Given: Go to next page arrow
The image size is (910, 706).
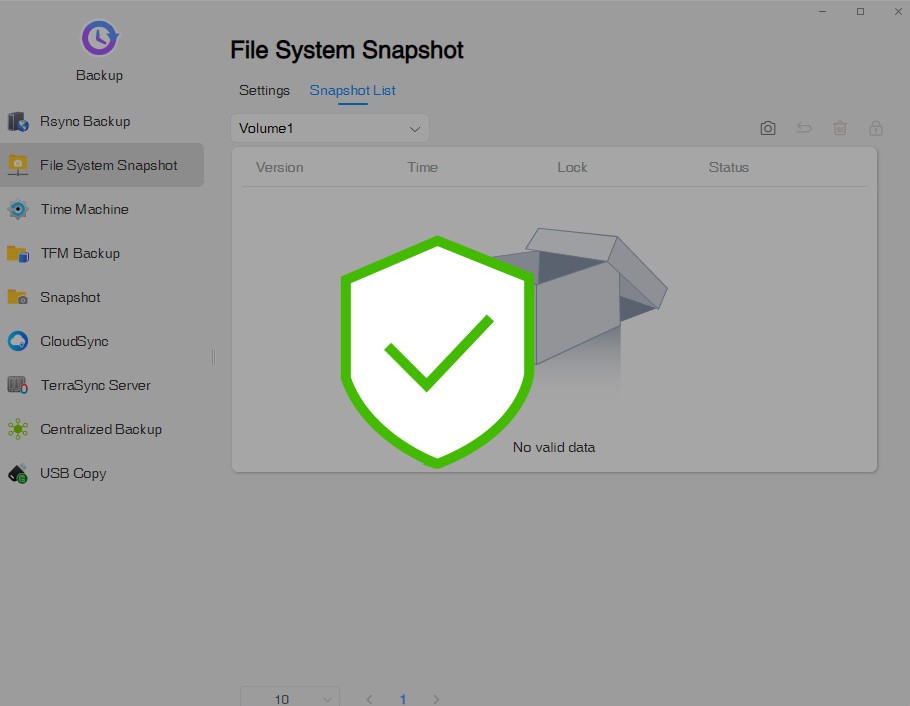Looking at the screenshot, I should pyautogui.click(x=436, y=699).
